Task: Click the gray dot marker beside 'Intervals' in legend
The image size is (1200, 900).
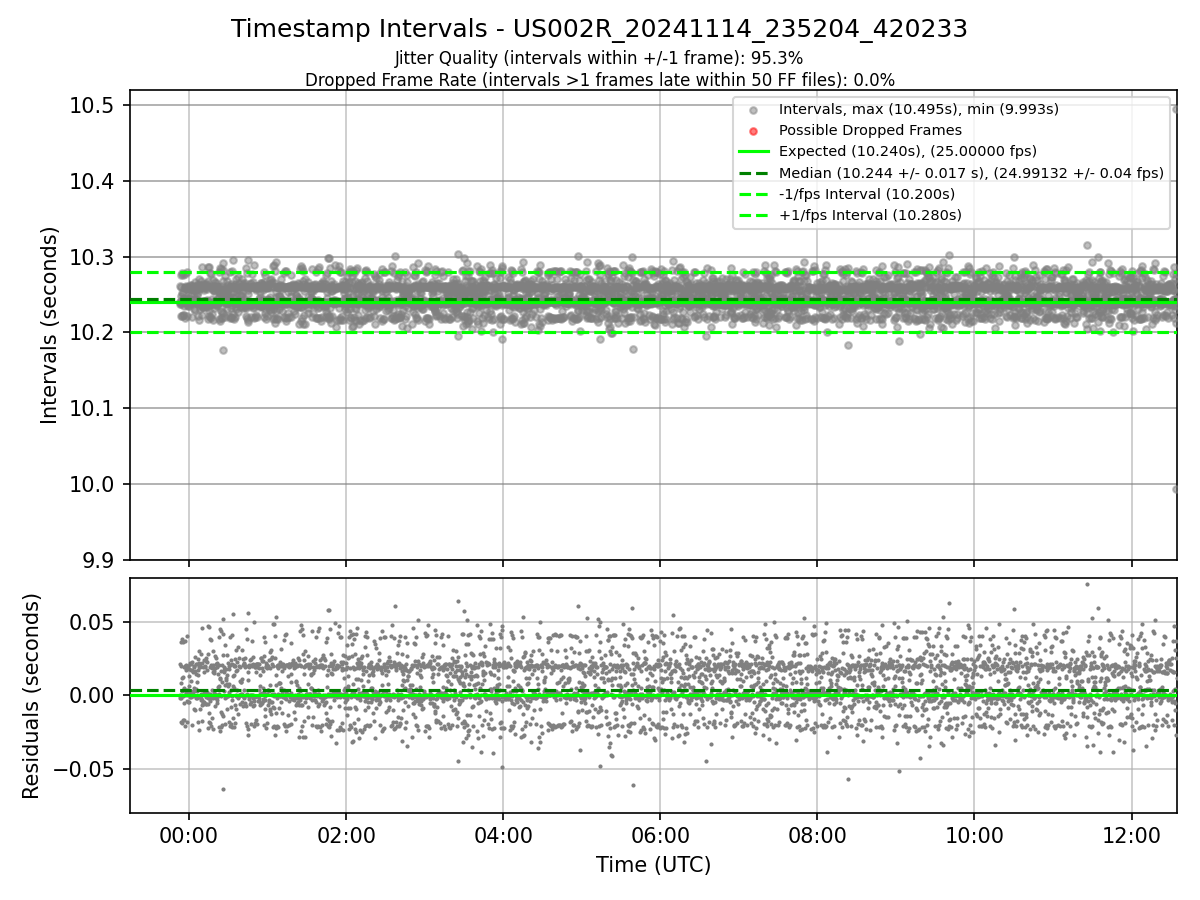Action: click(754, 110)
